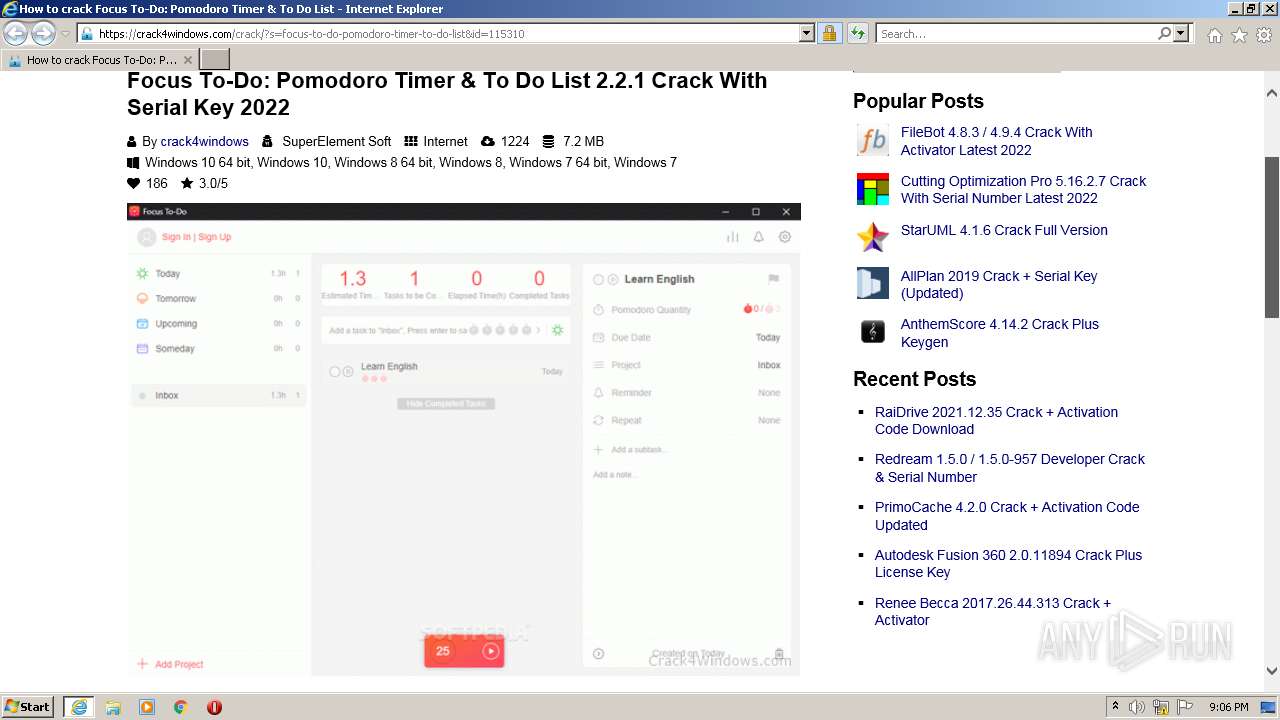Open the 'Redream 1.5.0 / 1.5.0-957 Developer Crack' post

pos(1009,468)
